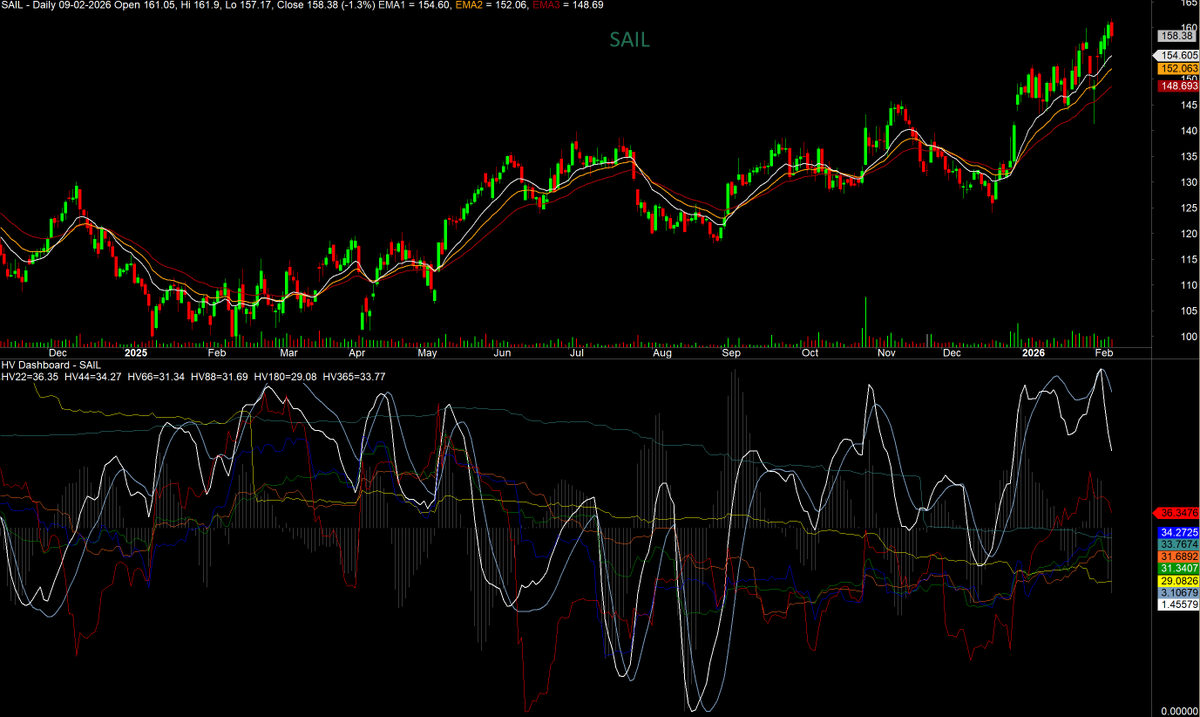Click the Feb label right after 2026
This screenshot has height=717, width=1200.
point(1104,353)
